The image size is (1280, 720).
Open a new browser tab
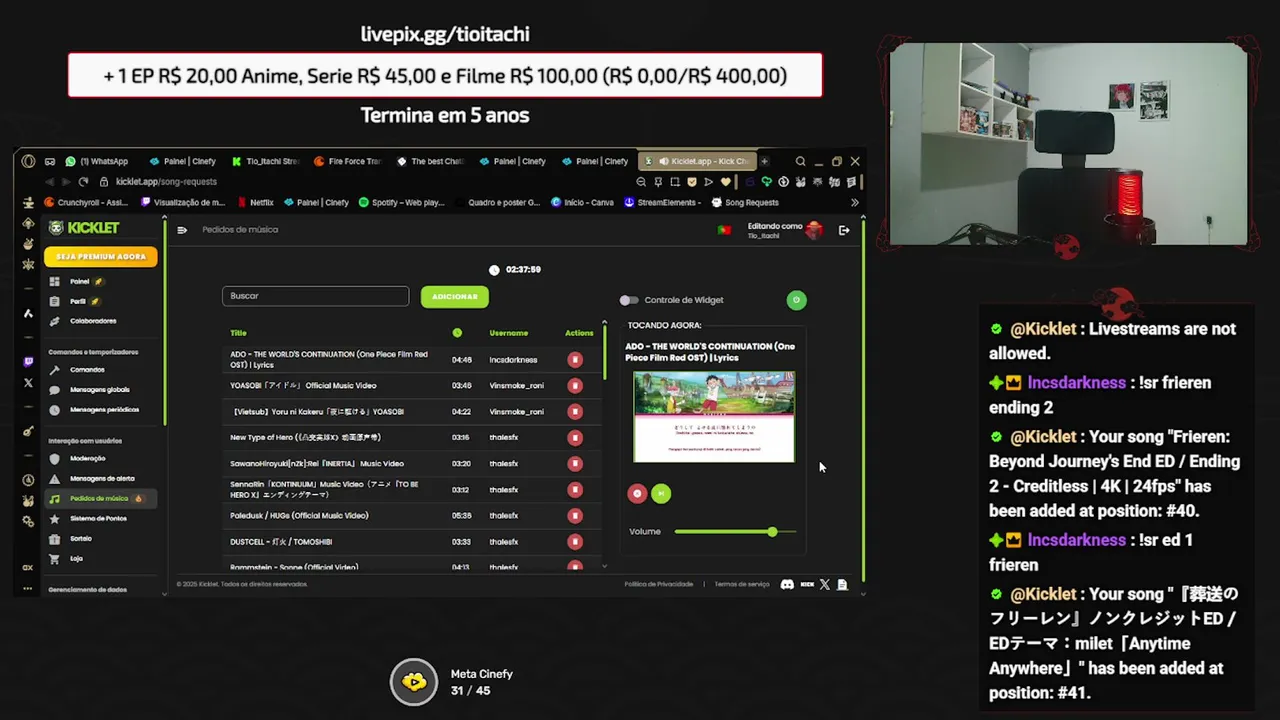(764, 161)
